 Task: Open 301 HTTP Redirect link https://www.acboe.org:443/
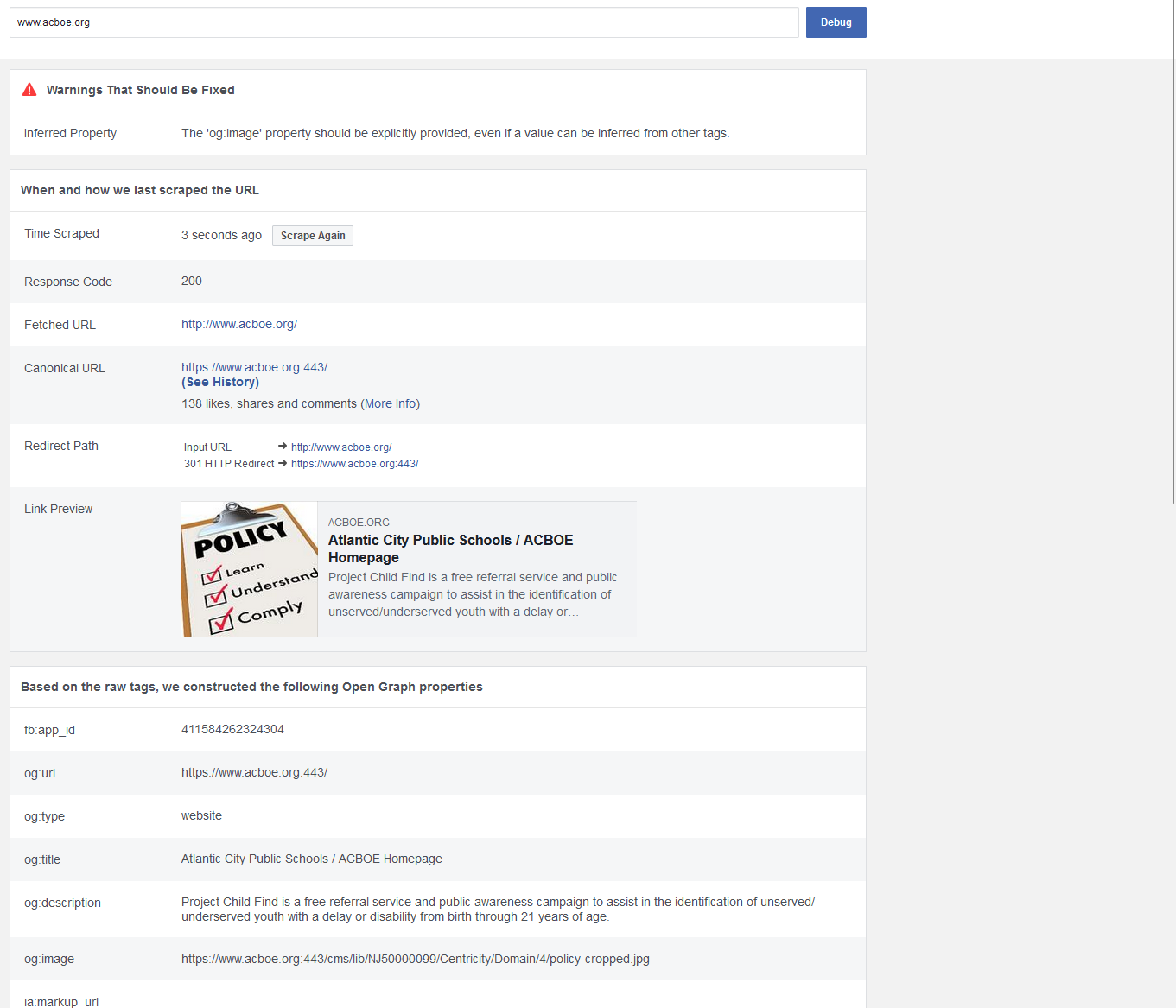pos(354,464)
